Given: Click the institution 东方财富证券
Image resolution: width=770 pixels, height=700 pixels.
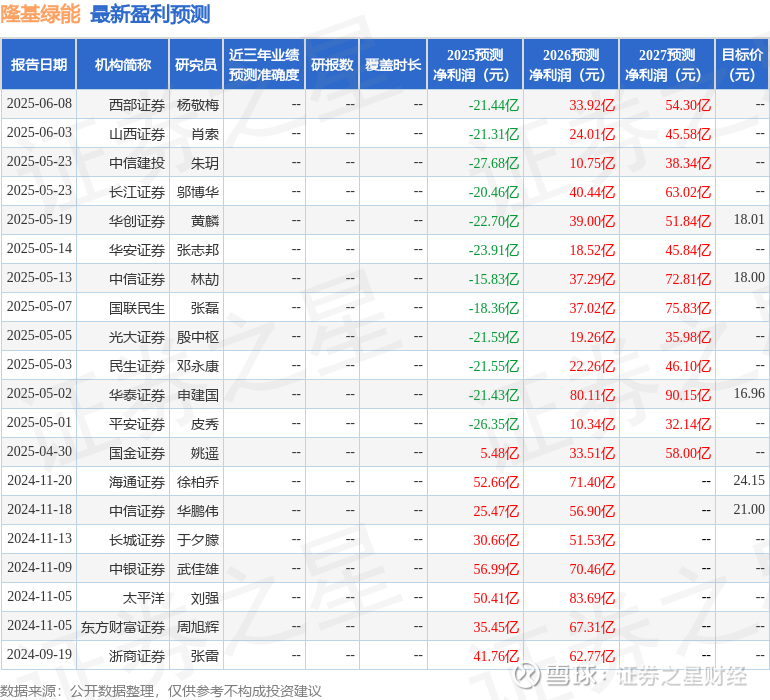Looking at the screenshot, I should (x=123, y=627).
